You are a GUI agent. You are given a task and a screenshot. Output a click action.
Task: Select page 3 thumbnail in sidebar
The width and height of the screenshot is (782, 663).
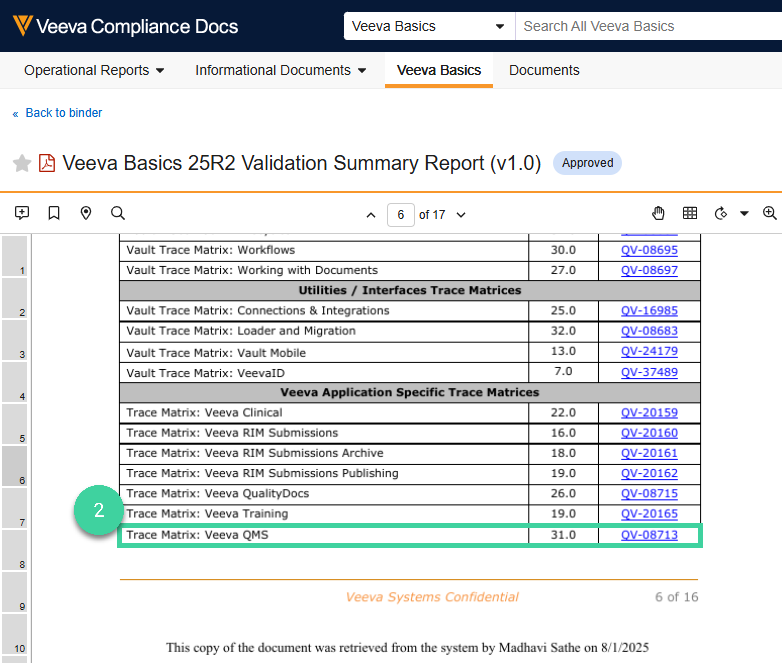coord(15,340)
